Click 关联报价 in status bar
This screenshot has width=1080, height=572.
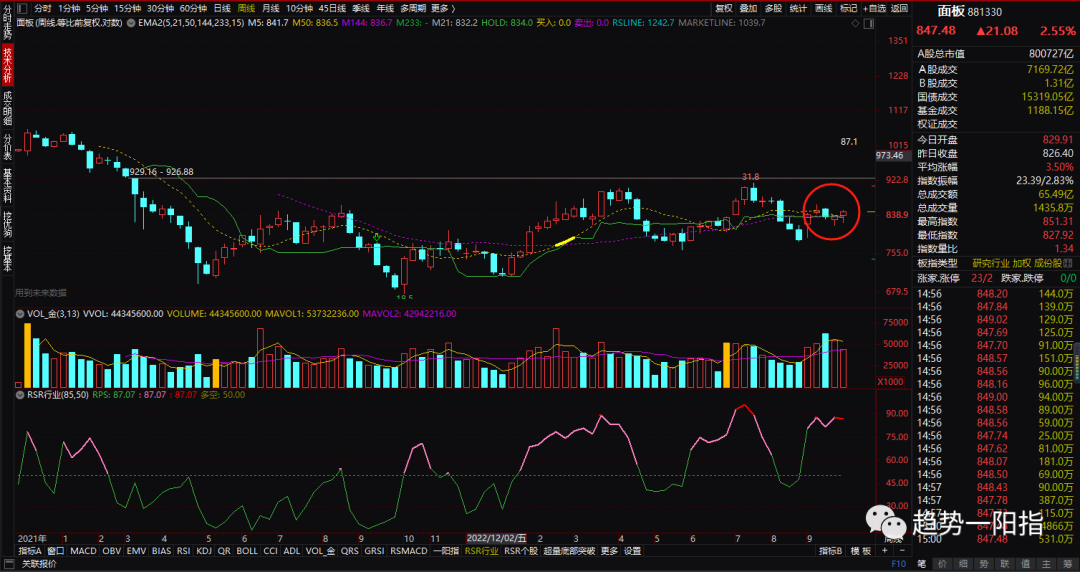point(39,564)
